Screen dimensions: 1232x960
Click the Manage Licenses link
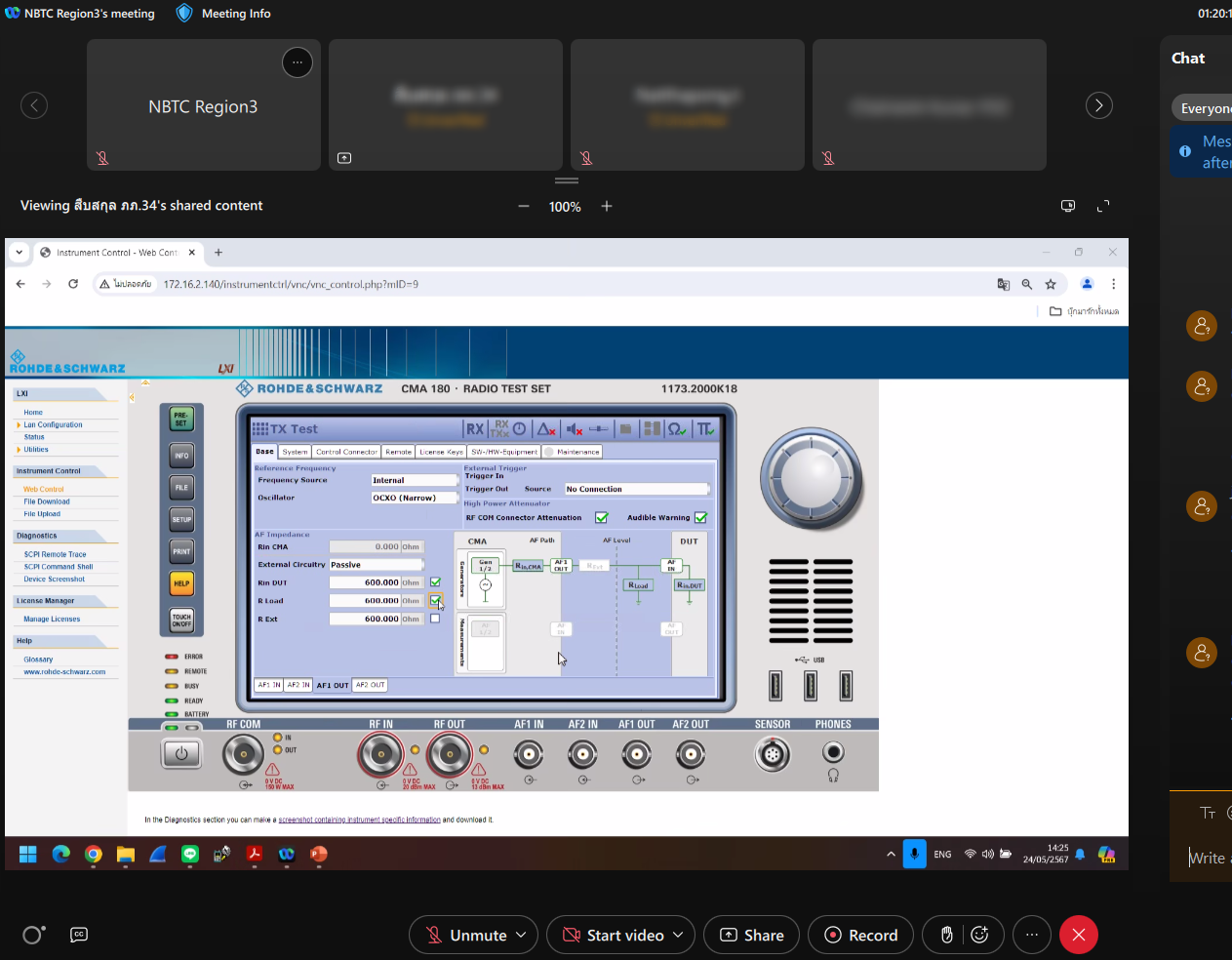pos(52,620)
